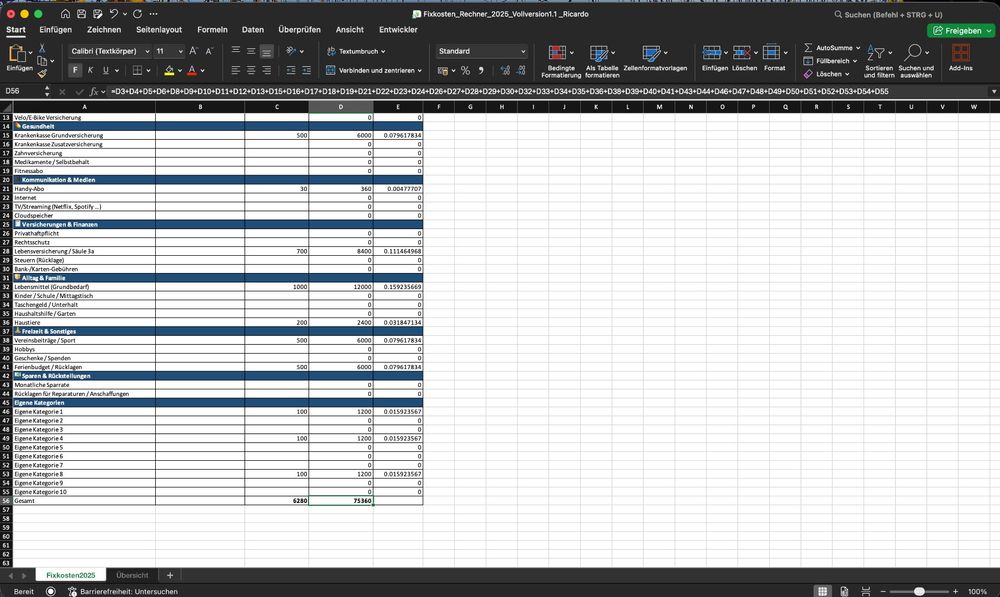Switch to the Übersicht sheet tab
This screenshot has width=1000, height=597.
pos(132,575)
